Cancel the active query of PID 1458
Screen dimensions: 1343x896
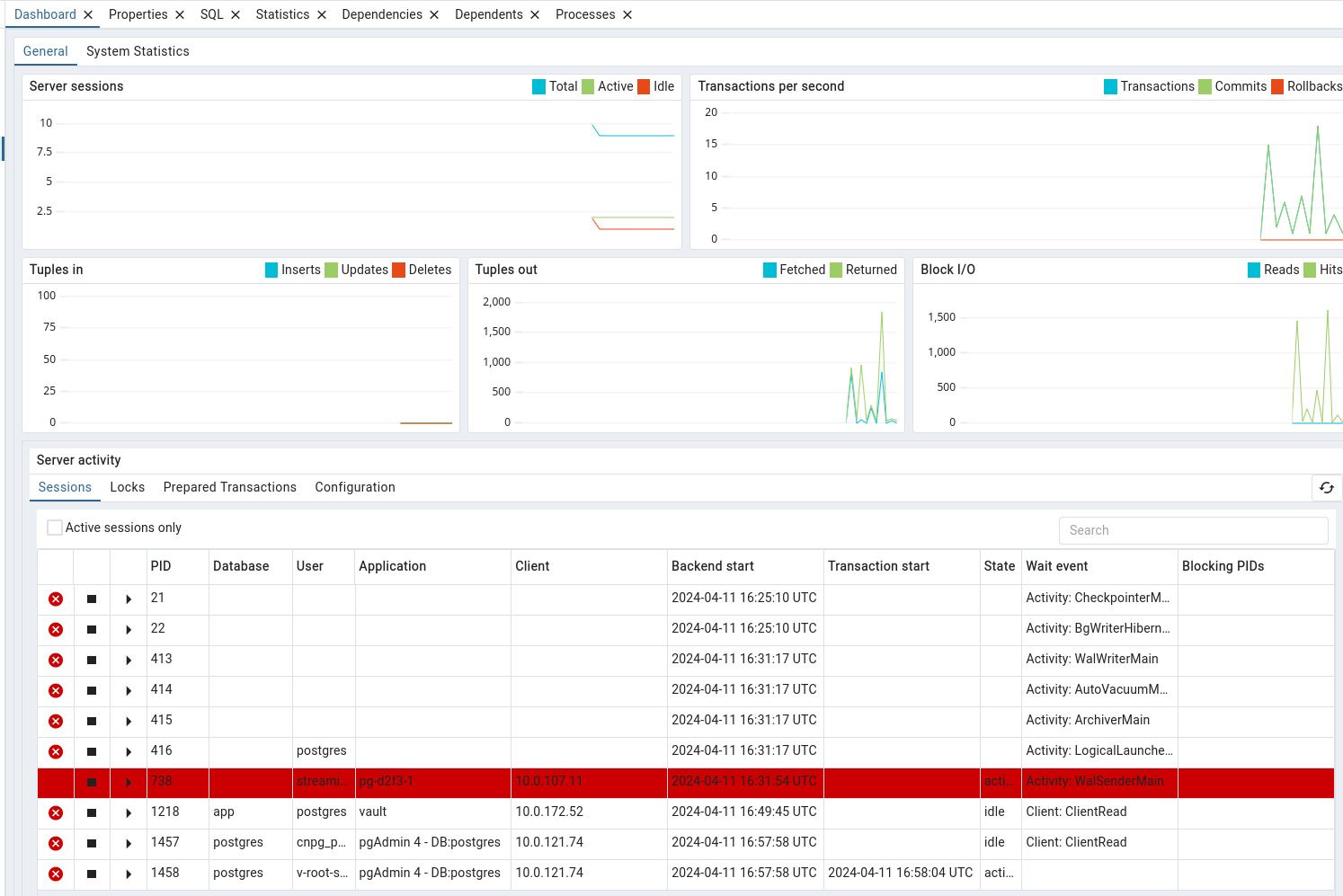56,874
